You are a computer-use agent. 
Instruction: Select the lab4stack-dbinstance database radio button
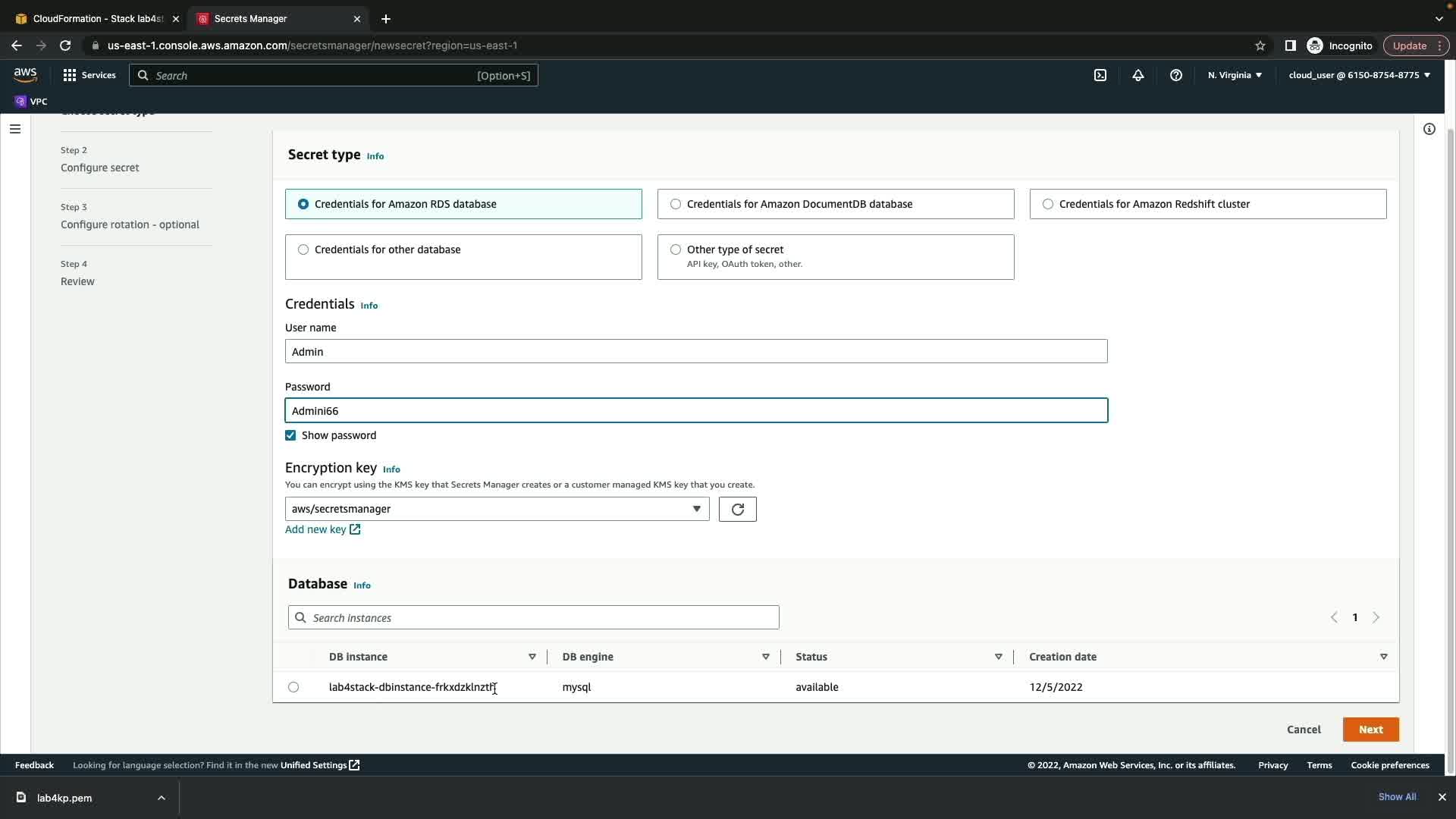click(293, 687)
